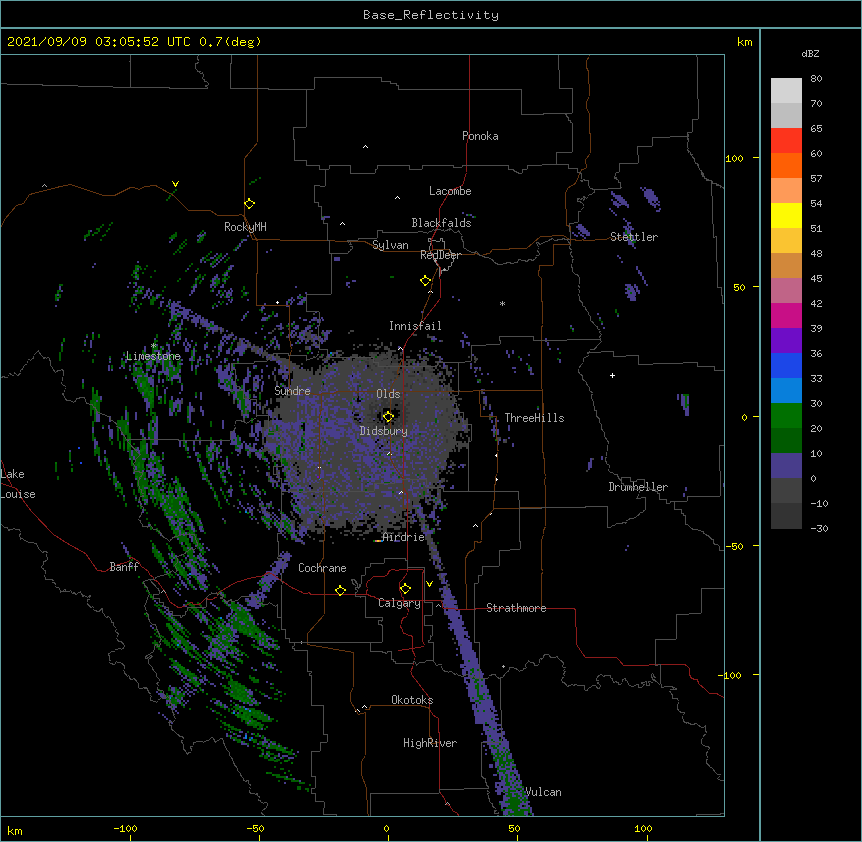This screenshot has height=842, width=862.
Task: Click the Banff label on the map
Action: coord(124,567)
